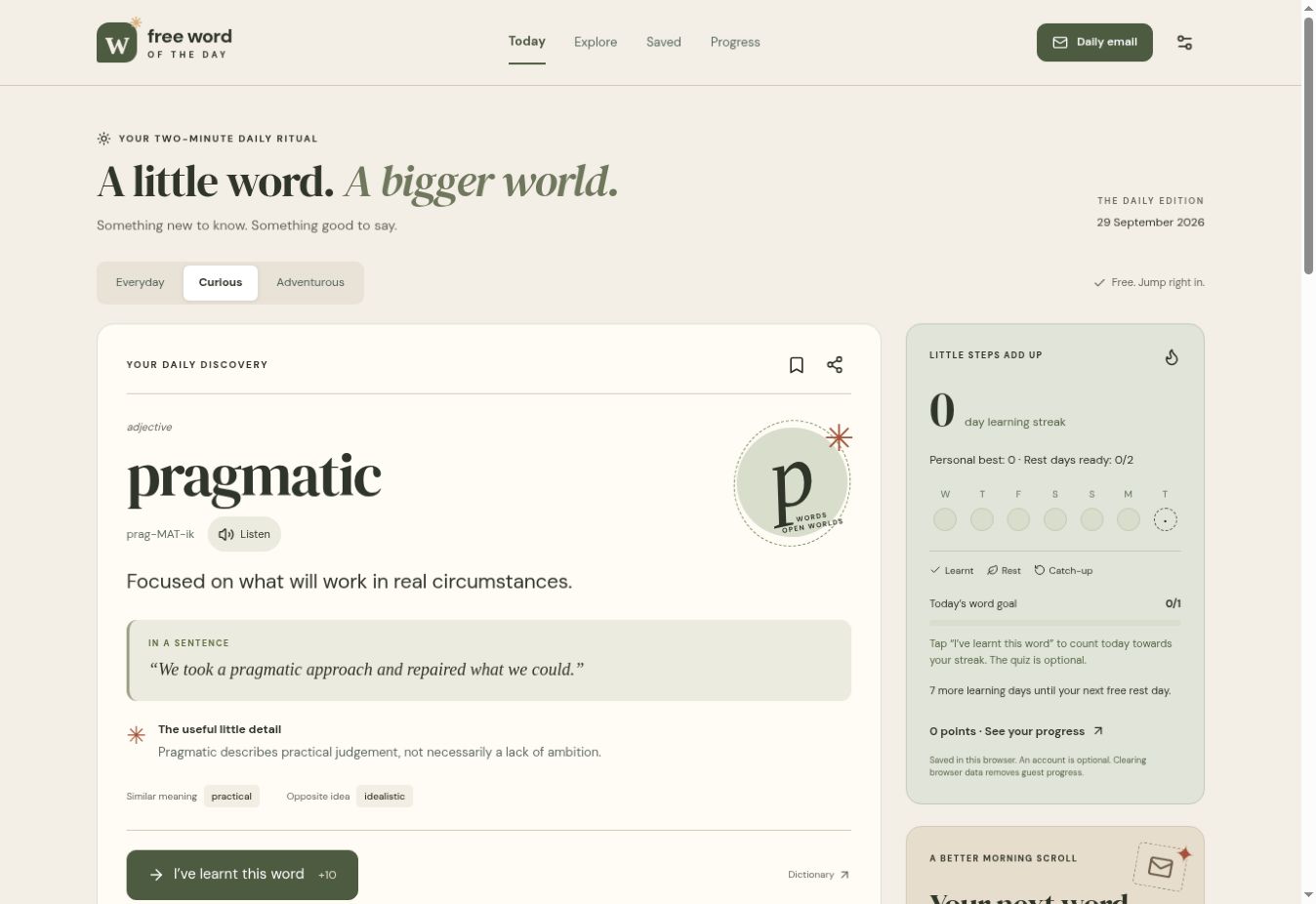Select the Everyday difficulty level
This screenshot has height=904, width=1316.
click(141, 283)
